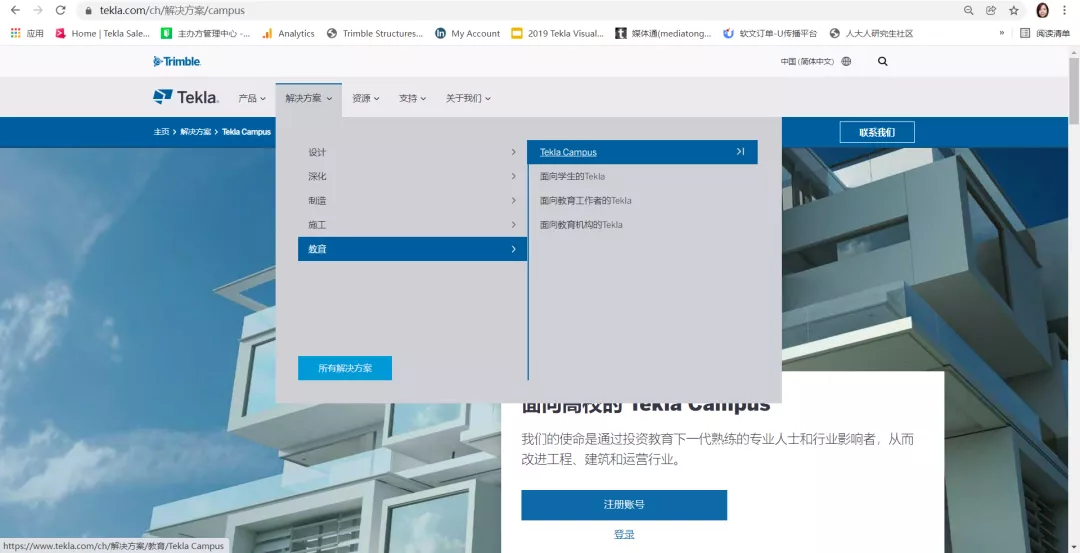Click the share page icon
Viewport: 1080px width, 553px height.
point(991,10)
